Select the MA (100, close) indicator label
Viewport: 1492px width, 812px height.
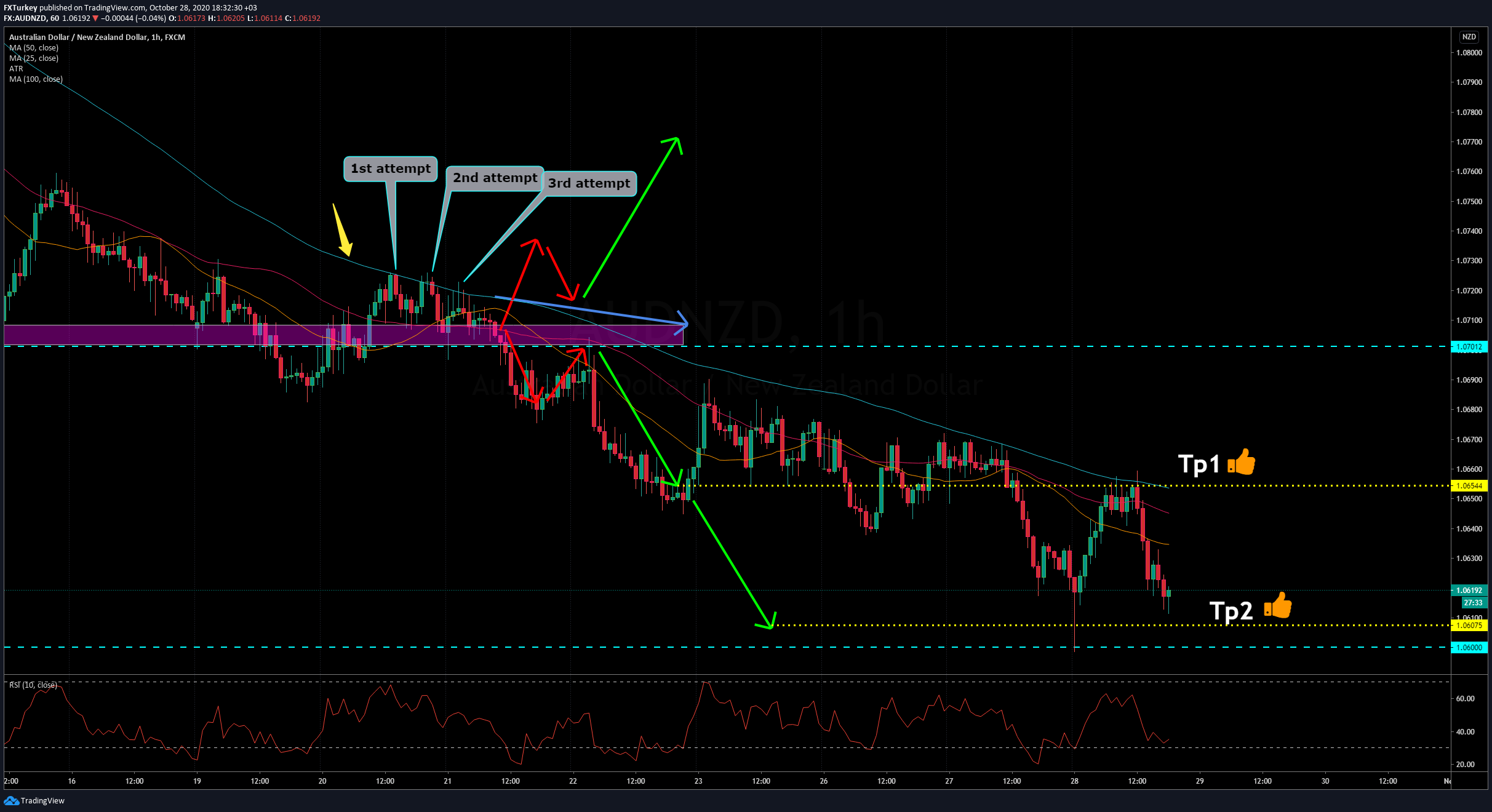tap(36, 79)
